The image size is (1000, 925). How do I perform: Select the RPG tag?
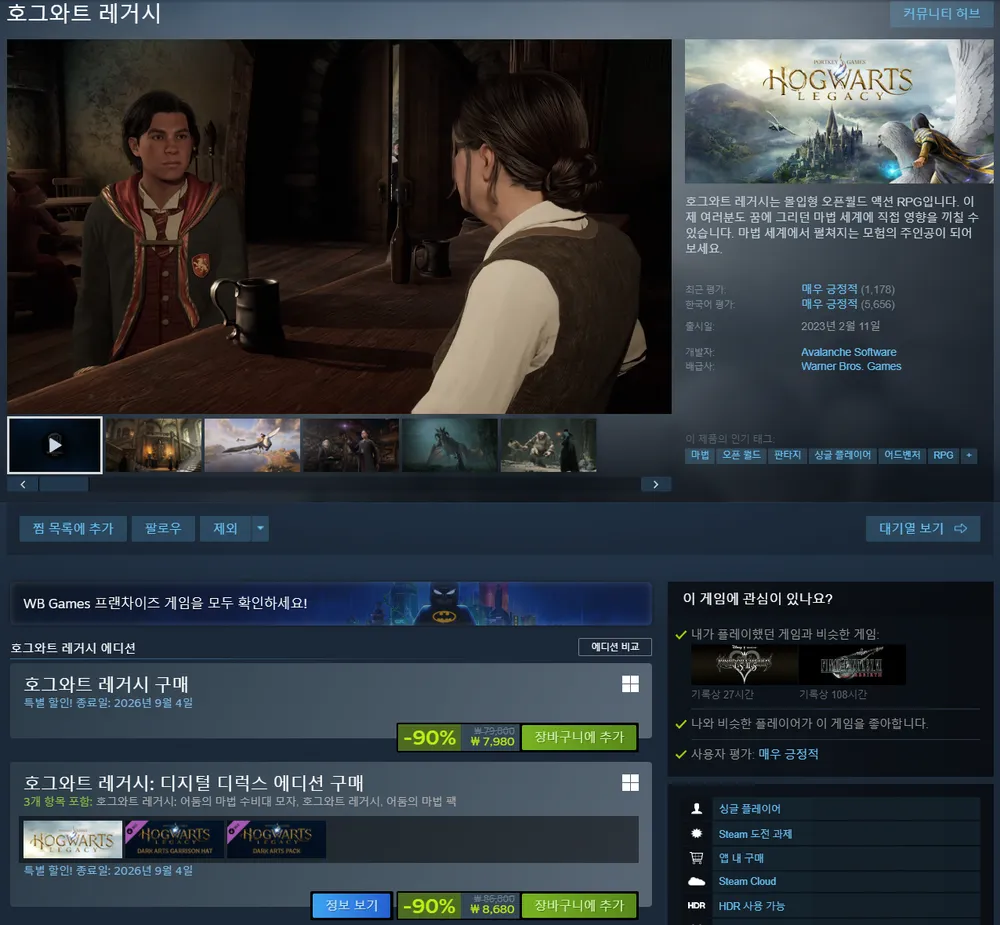coord(943,455)
